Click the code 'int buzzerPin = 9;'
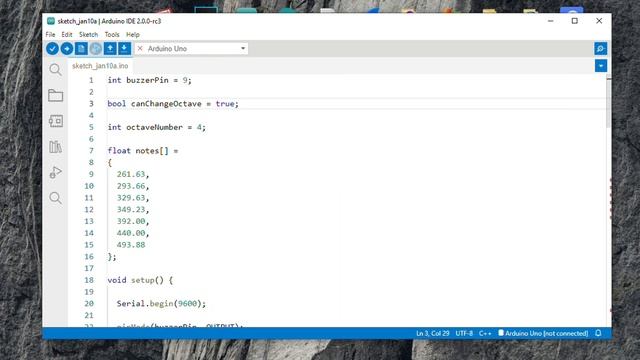 pos(149,80)
